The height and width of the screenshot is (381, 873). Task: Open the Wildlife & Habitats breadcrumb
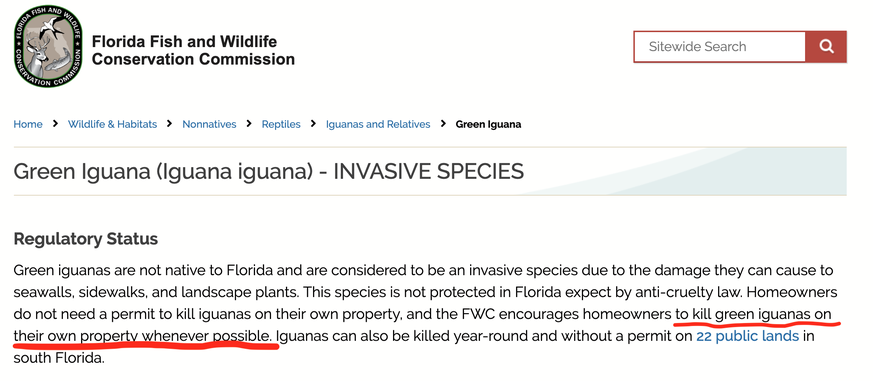coord(112,124)
